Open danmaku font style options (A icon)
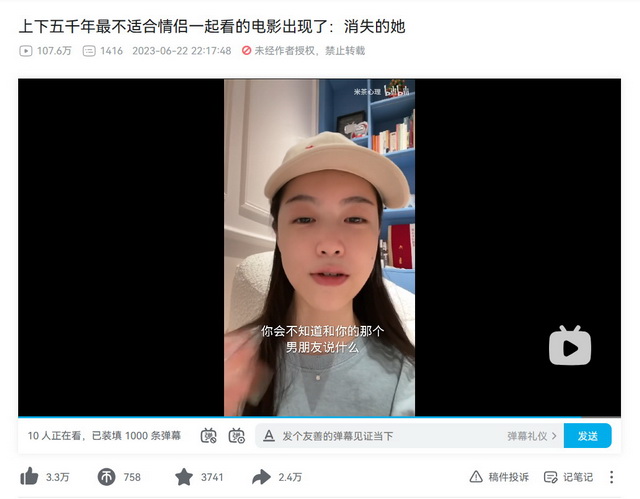The height and width of the screenshot is (499, 640). coord(269,436)
